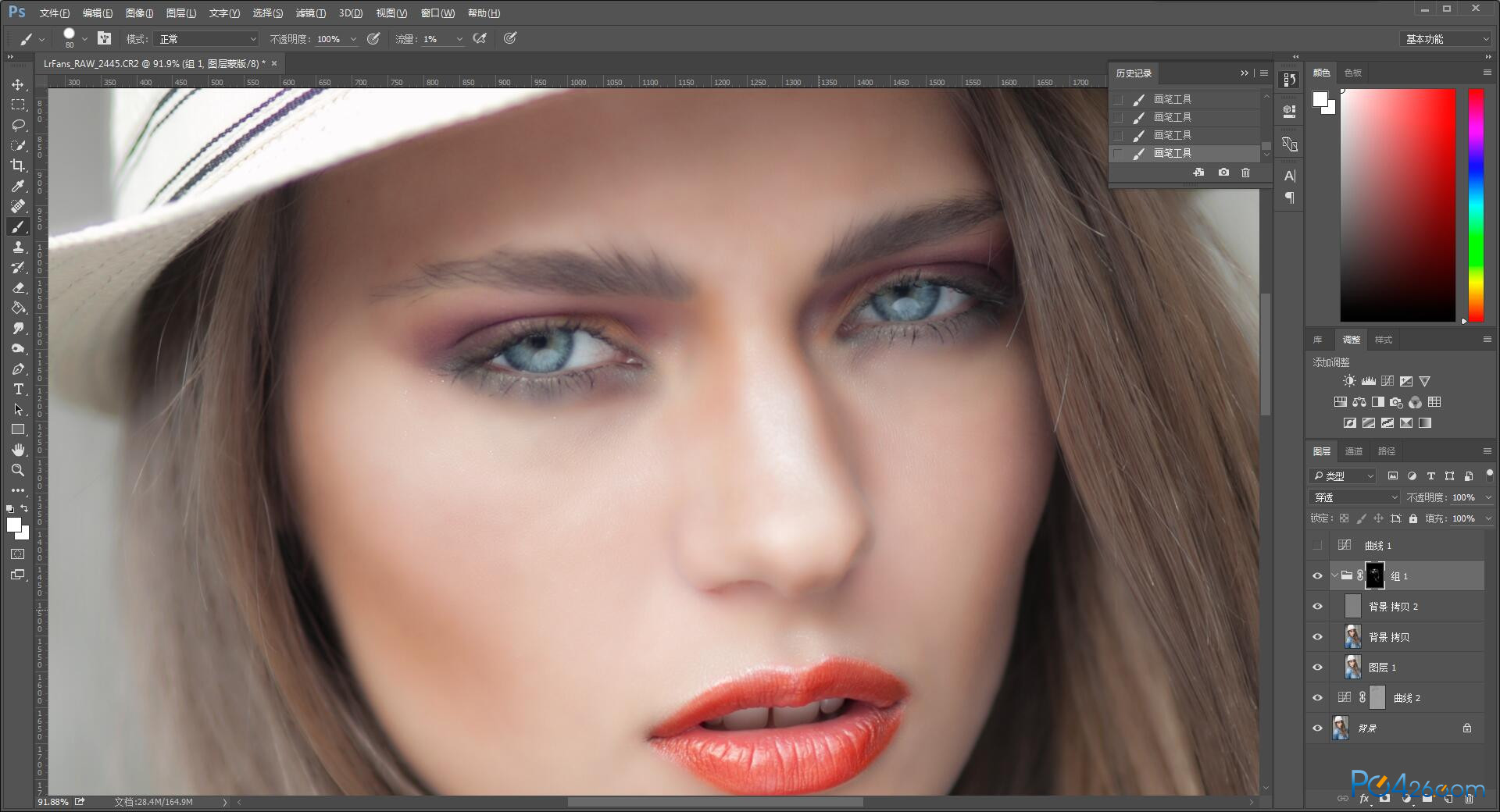Toggle pressure for opacity button
1500x812 pixels.
click(373, 38)
